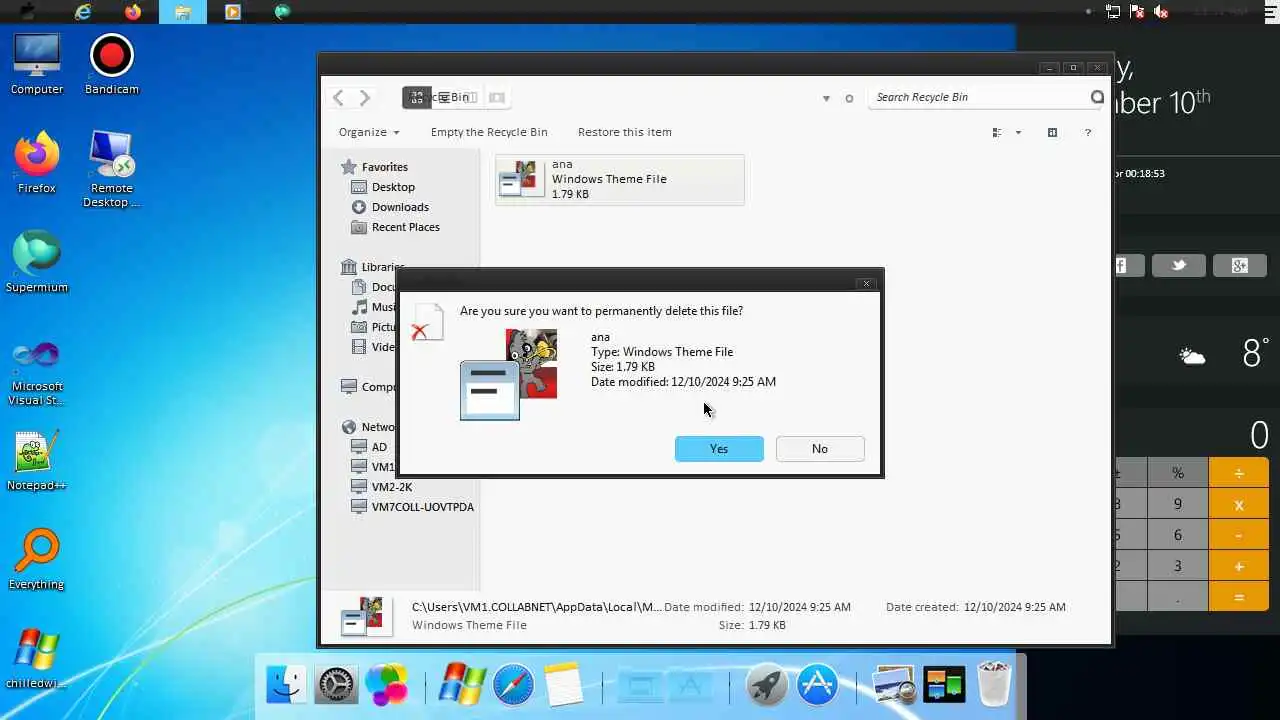Click the file explorer taskbar button
The height and width of the screenshot is (720, 1280).
tap(182, 12)
